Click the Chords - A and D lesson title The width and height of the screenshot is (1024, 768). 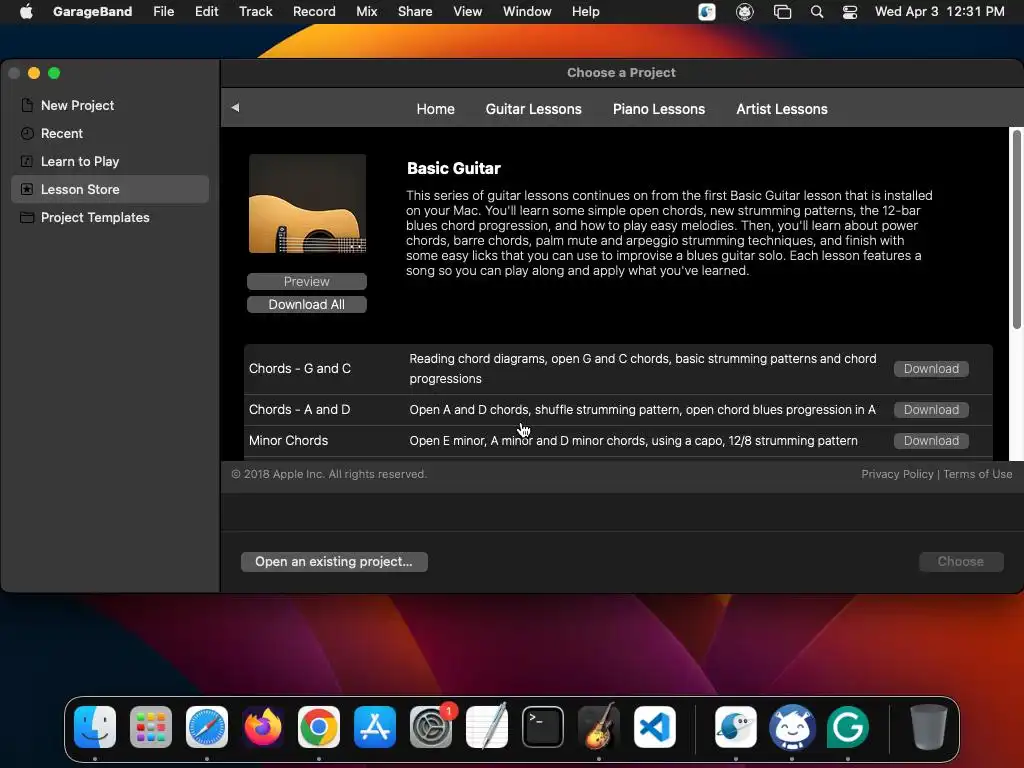300,409
